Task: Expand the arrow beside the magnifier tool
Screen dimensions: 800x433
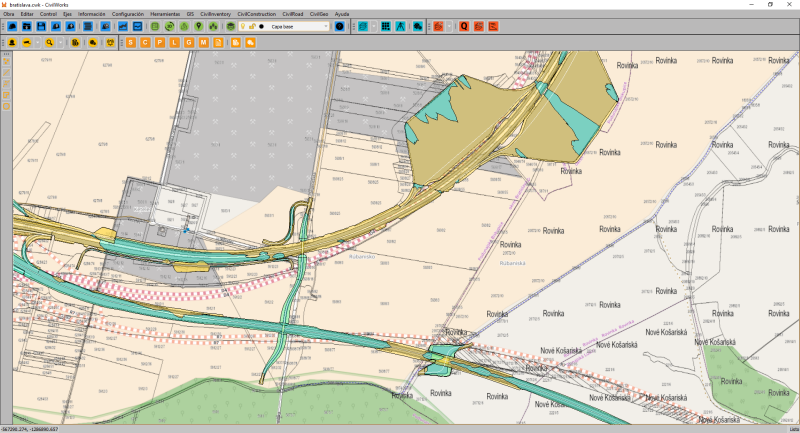Action: [58, 43]
